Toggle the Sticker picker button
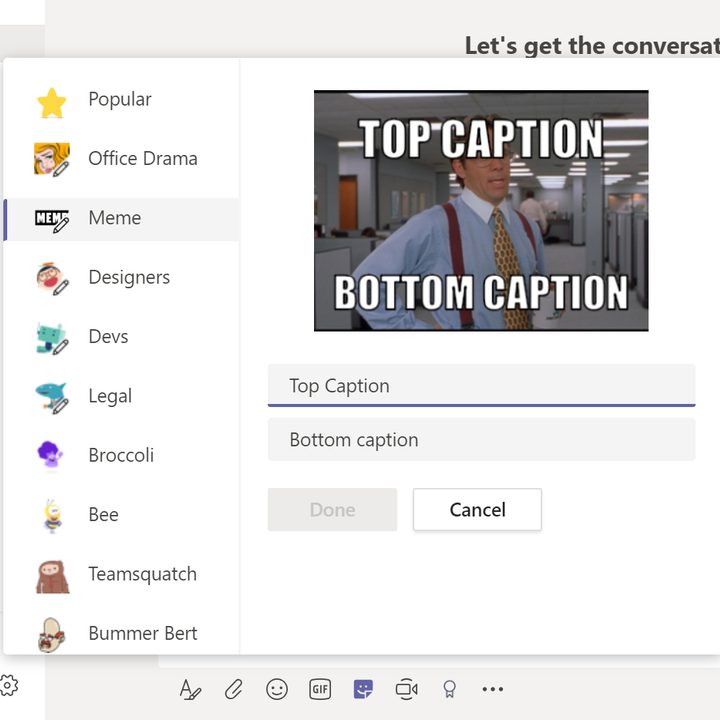 [363, 689]
